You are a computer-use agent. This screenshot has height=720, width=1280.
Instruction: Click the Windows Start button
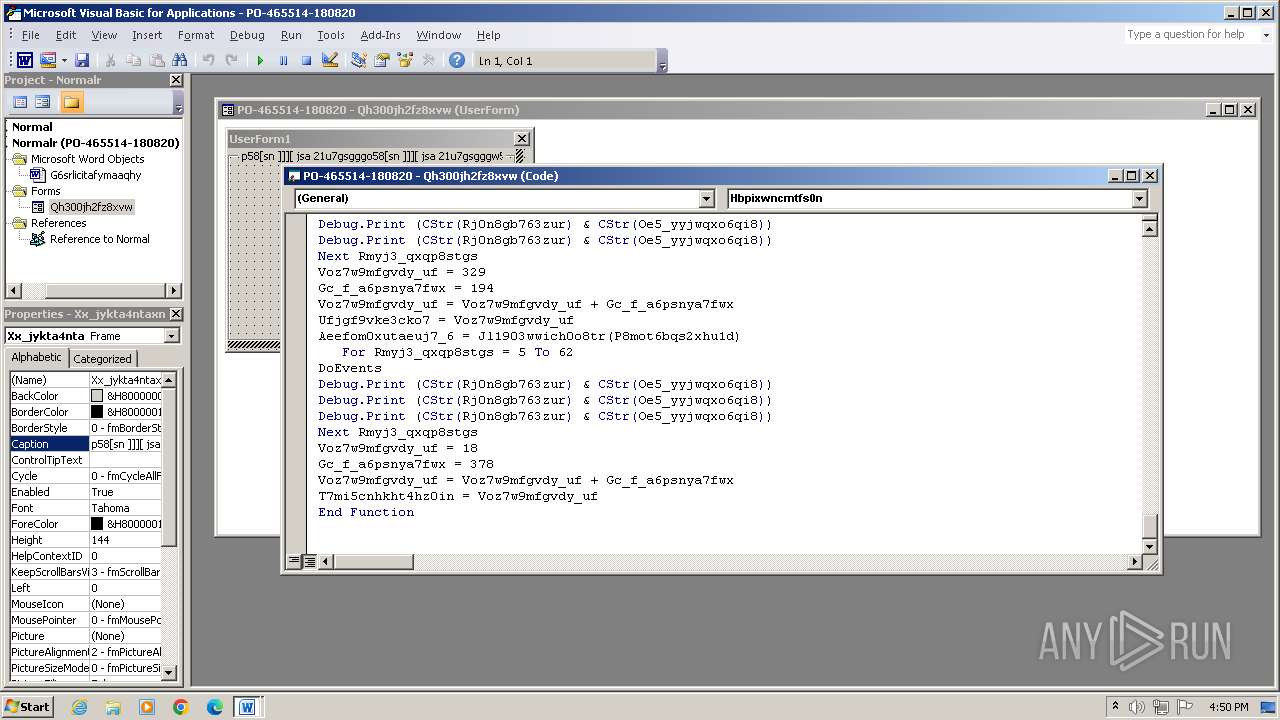tap(27, 707)
